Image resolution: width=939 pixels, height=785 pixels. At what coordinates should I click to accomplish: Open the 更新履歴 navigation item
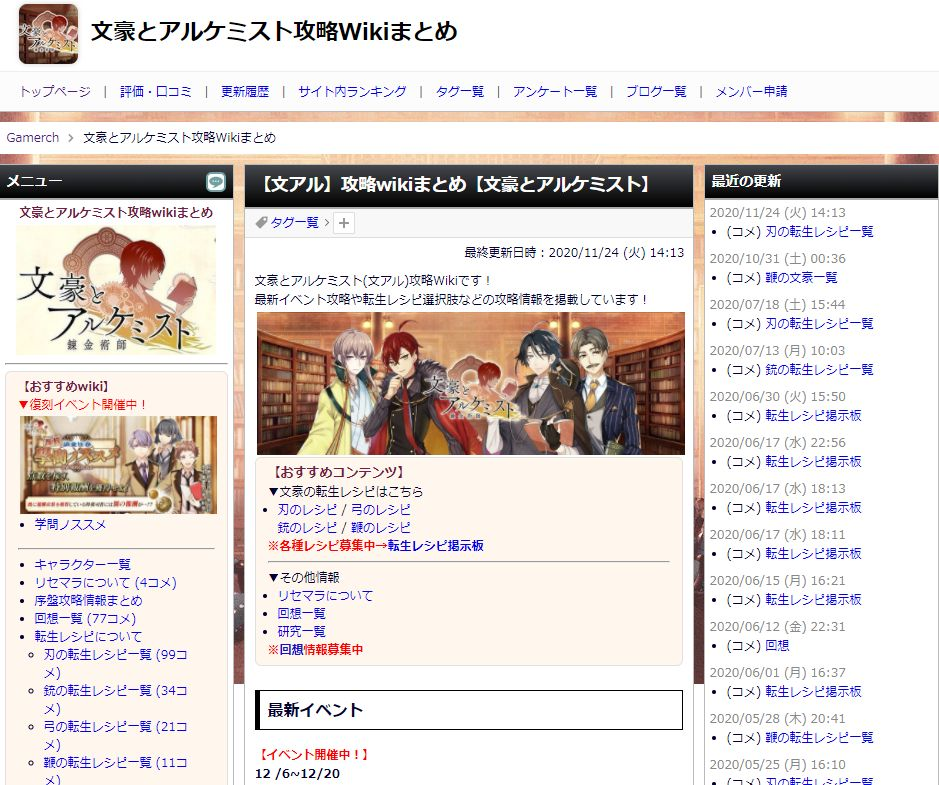click(245, 92)
